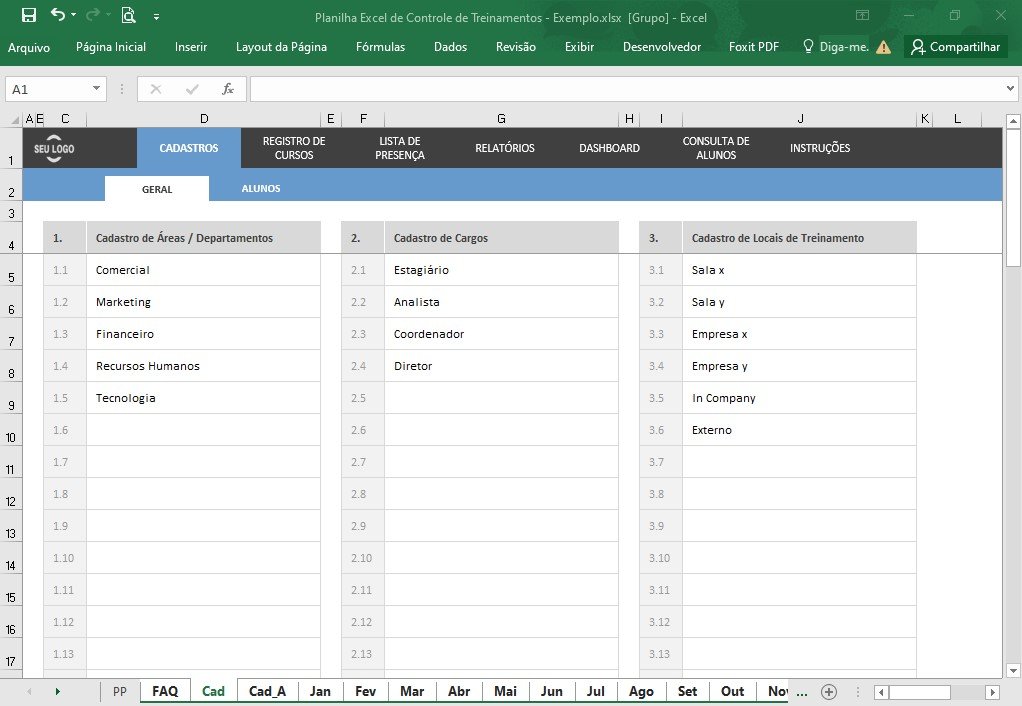Open the Name Box dropdown arrow
Image resolution: width=1022 pixels, height=706 pixels.
point(96,89)
